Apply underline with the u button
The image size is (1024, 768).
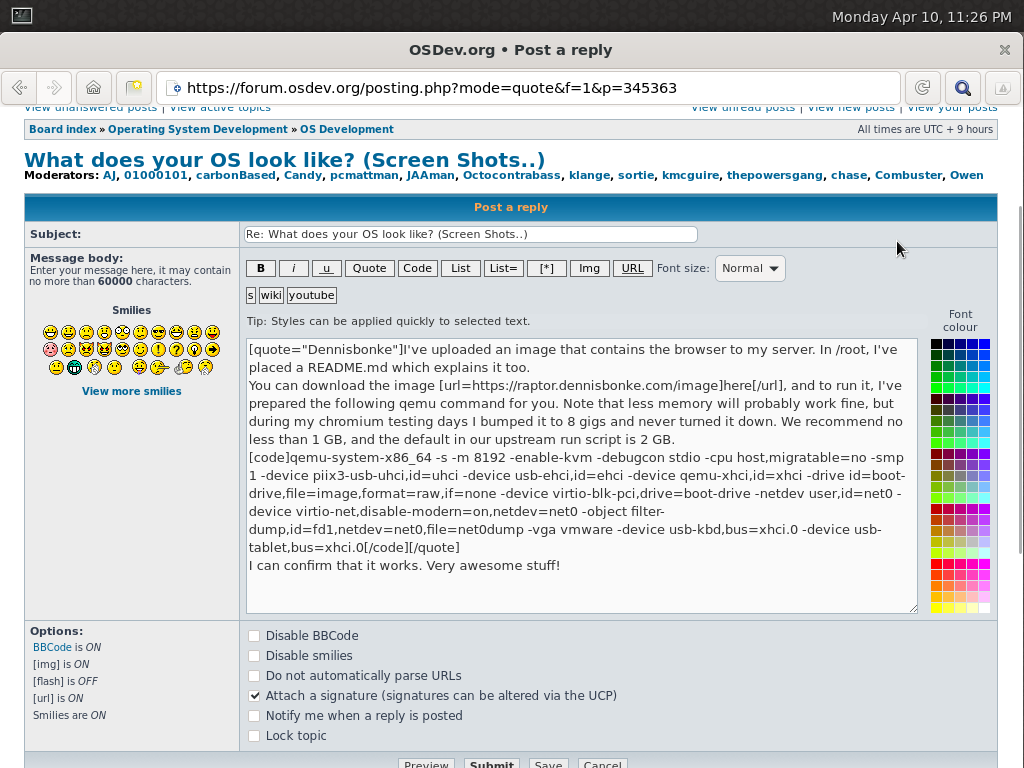(327, 268)
